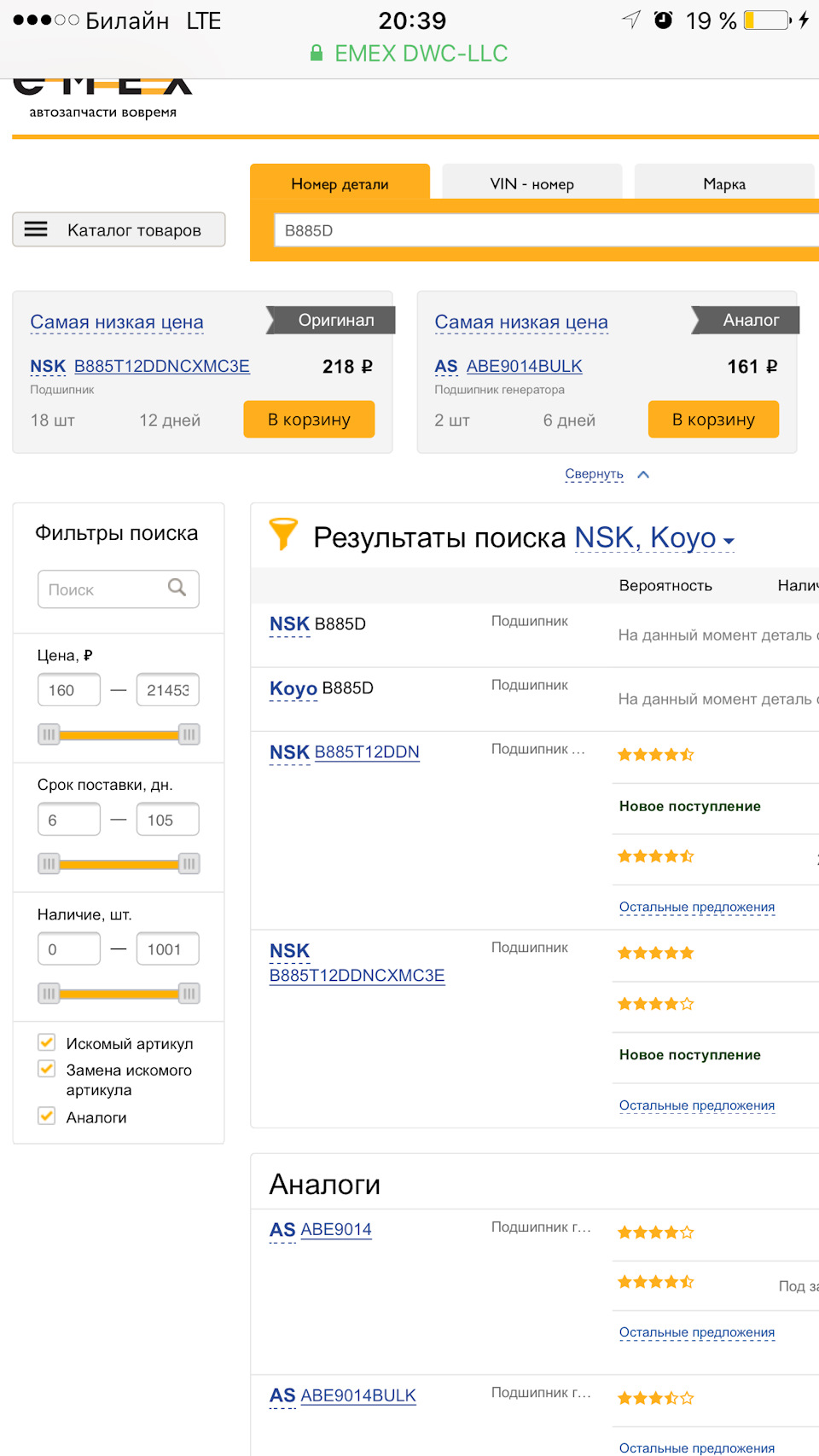The image size is (819, 1456).
Task: Click the Аналог label tag
Action: 746,320
